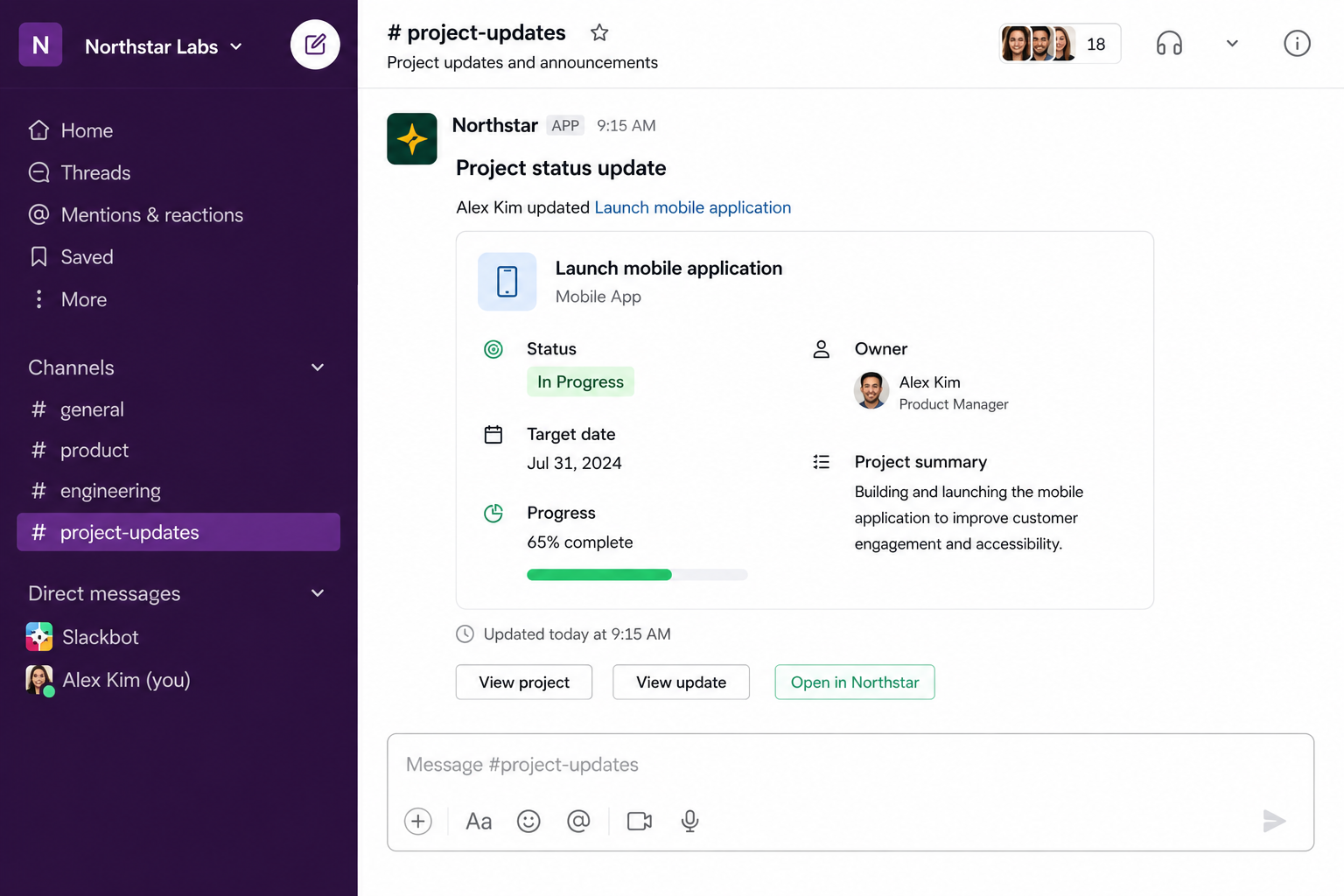1344x896 pixels.
Task: Click the Owner person icon
Action: click(x=821, y=349)
